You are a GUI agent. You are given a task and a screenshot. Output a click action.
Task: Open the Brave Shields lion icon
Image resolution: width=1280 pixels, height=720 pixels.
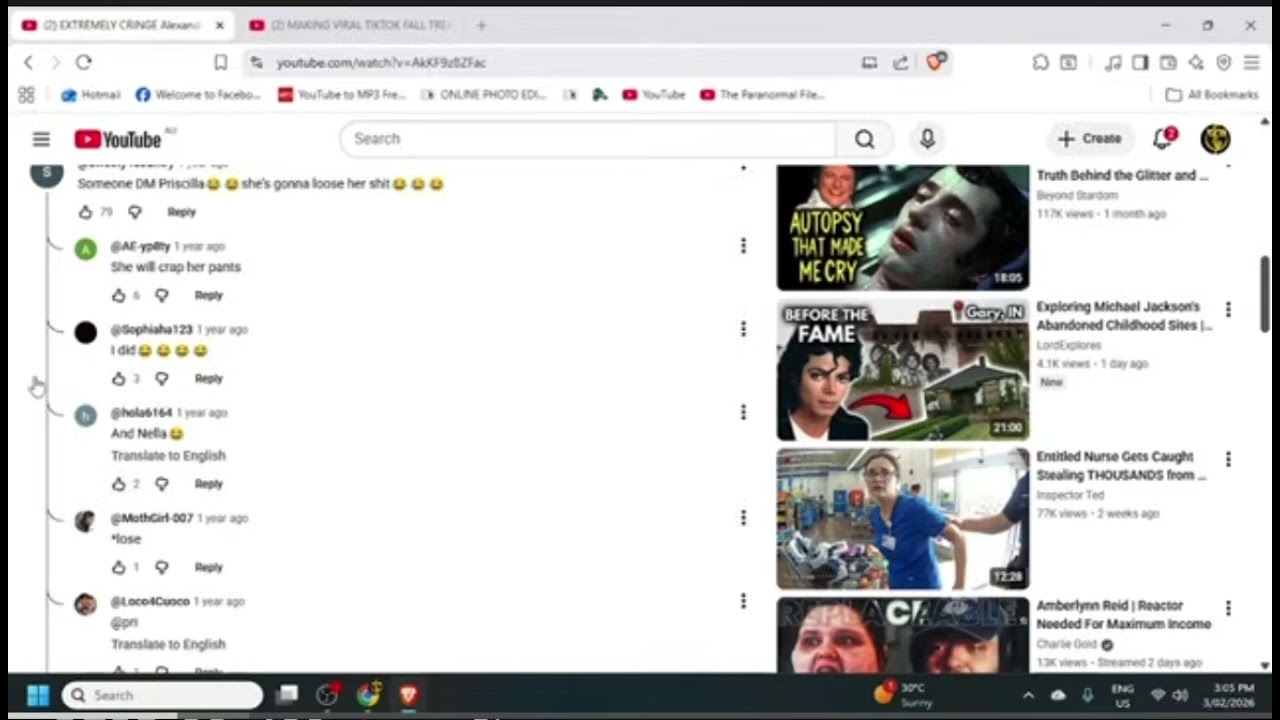pyautogui.click(x=935, y=62)
